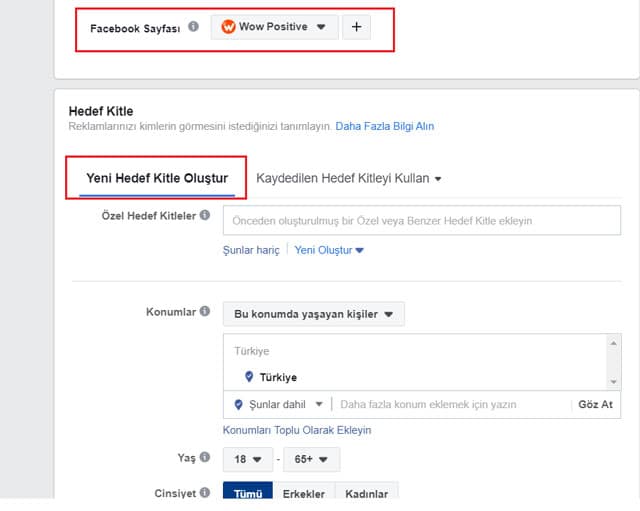The image size is (640, 511).
Task: Focus the Özel Hedef Kitle input field
Action: click(422, 220)
